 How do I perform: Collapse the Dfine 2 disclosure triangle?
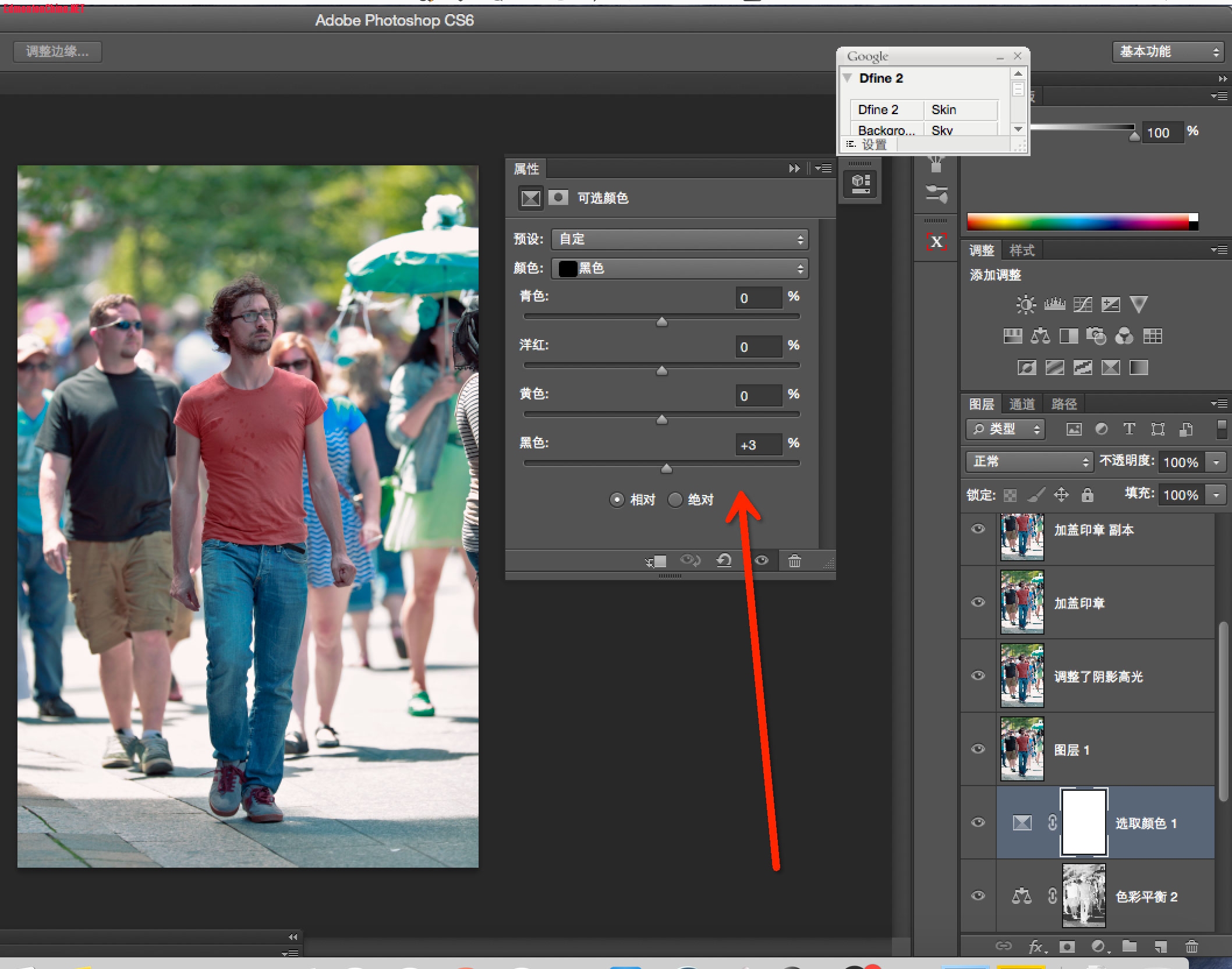(847, 77)
